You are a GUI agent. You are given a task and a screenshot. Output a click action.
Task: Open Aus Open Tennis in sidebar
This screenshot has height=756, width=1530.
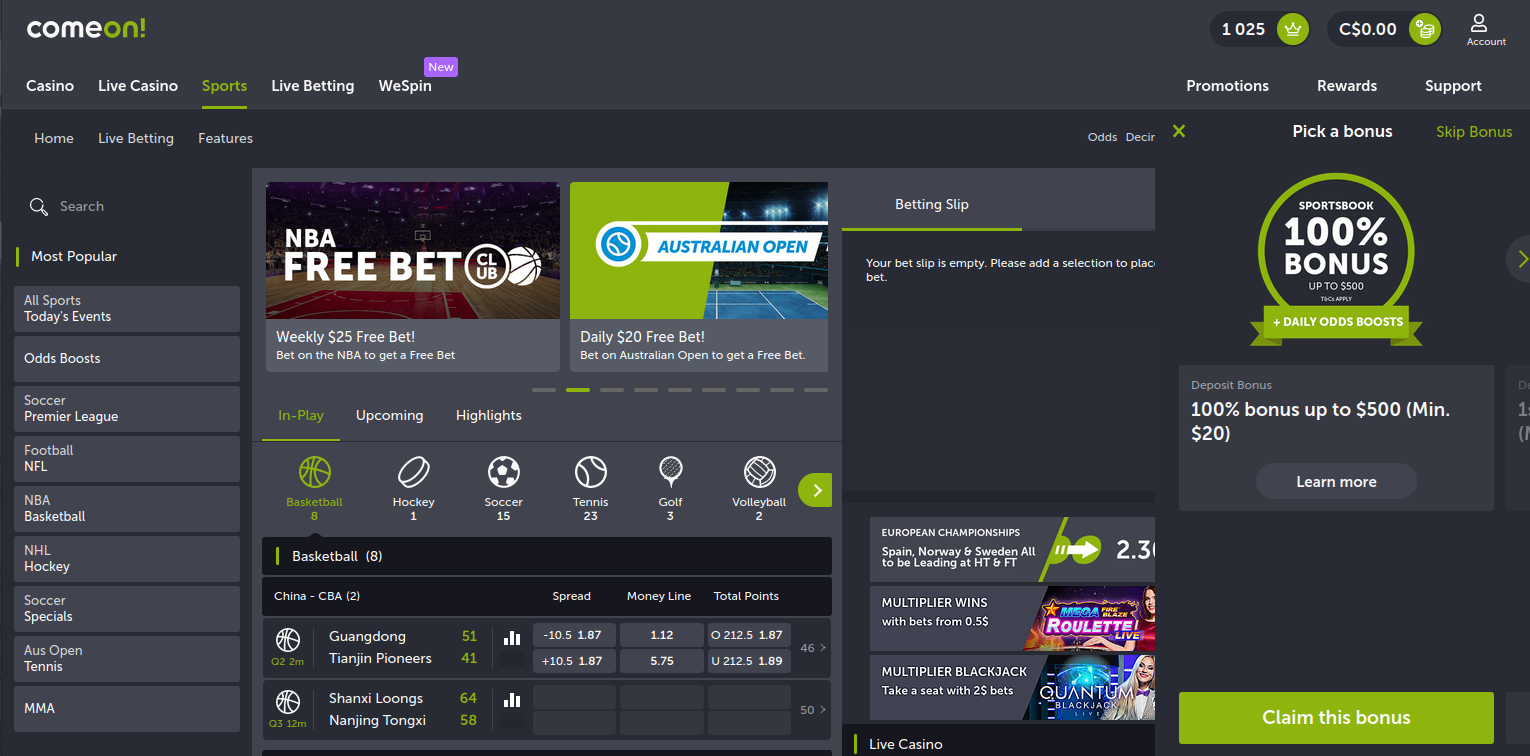tap(127, 659)
